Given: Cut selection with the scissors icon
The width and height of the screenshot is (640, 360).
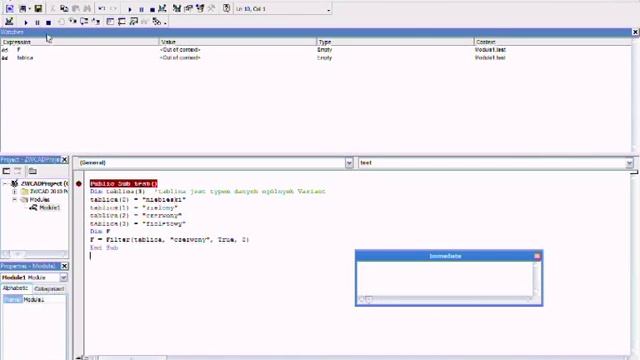Looking at the screenshot, I should [53, 8].
